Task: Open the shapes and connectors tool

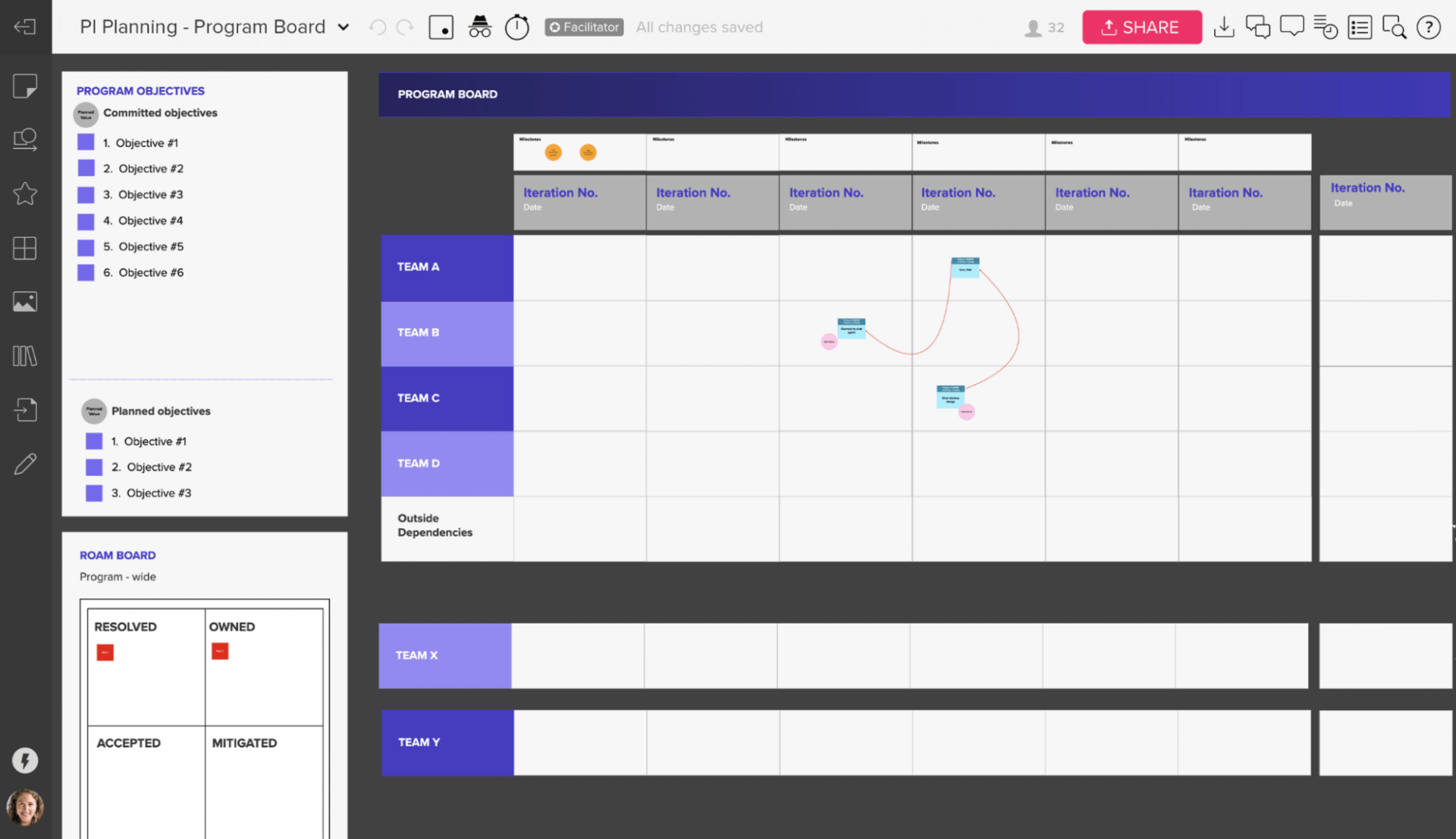Action: pyautogui.click(x=25, y=139)
